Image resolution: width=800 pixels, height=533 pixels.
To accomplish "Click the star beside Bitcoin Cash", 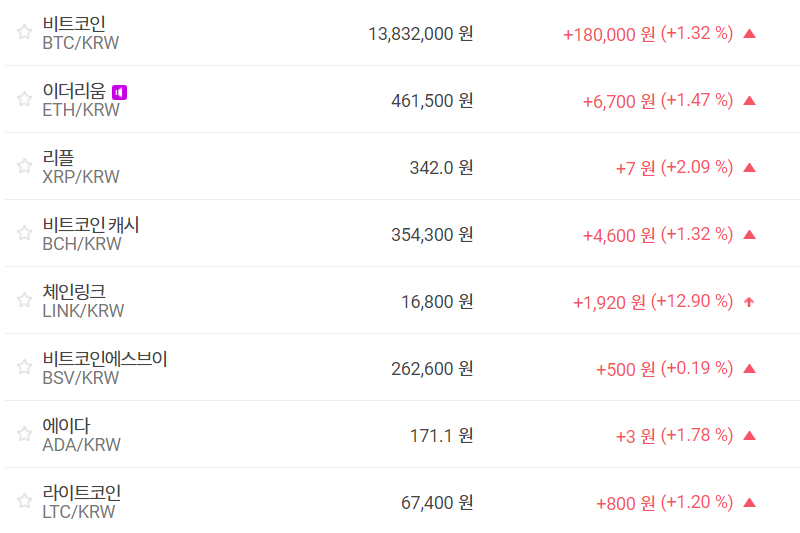I will coord(24,233).
